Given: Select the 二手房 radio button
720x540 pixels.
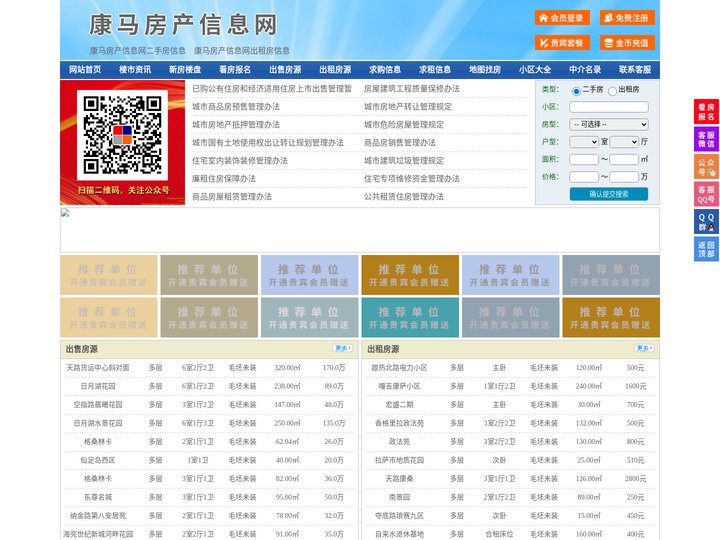Looking at the screenshot, I should (x=576, y=91).
